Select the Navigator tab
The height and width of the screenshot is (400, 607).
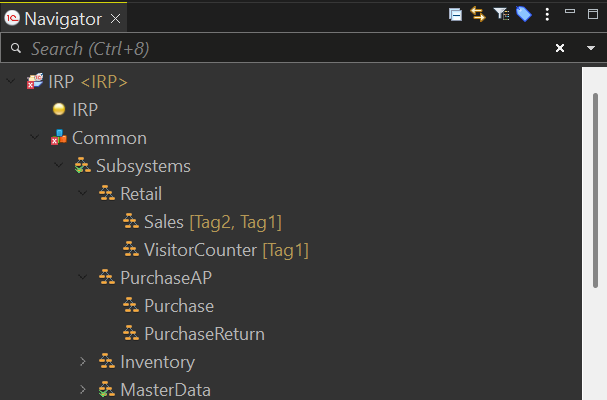(x=63, y=19)
